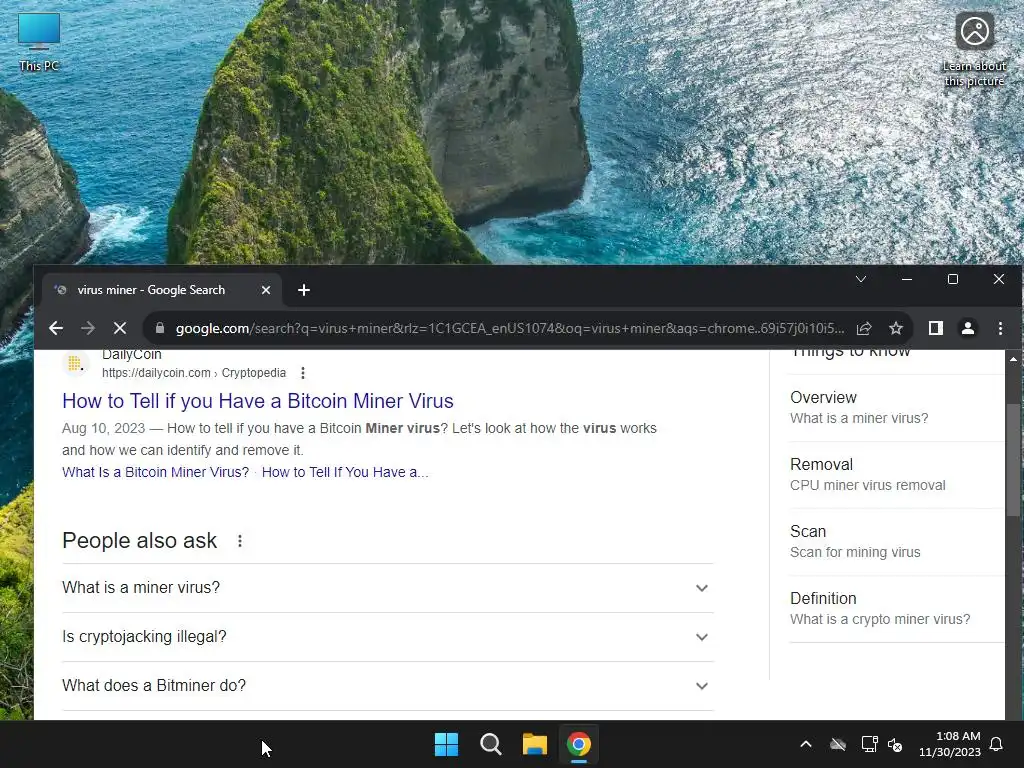Click the OneDrive cloud tray icon
Image resolution: width=1024 pixels, height=768 pixels.
[838, 744]
